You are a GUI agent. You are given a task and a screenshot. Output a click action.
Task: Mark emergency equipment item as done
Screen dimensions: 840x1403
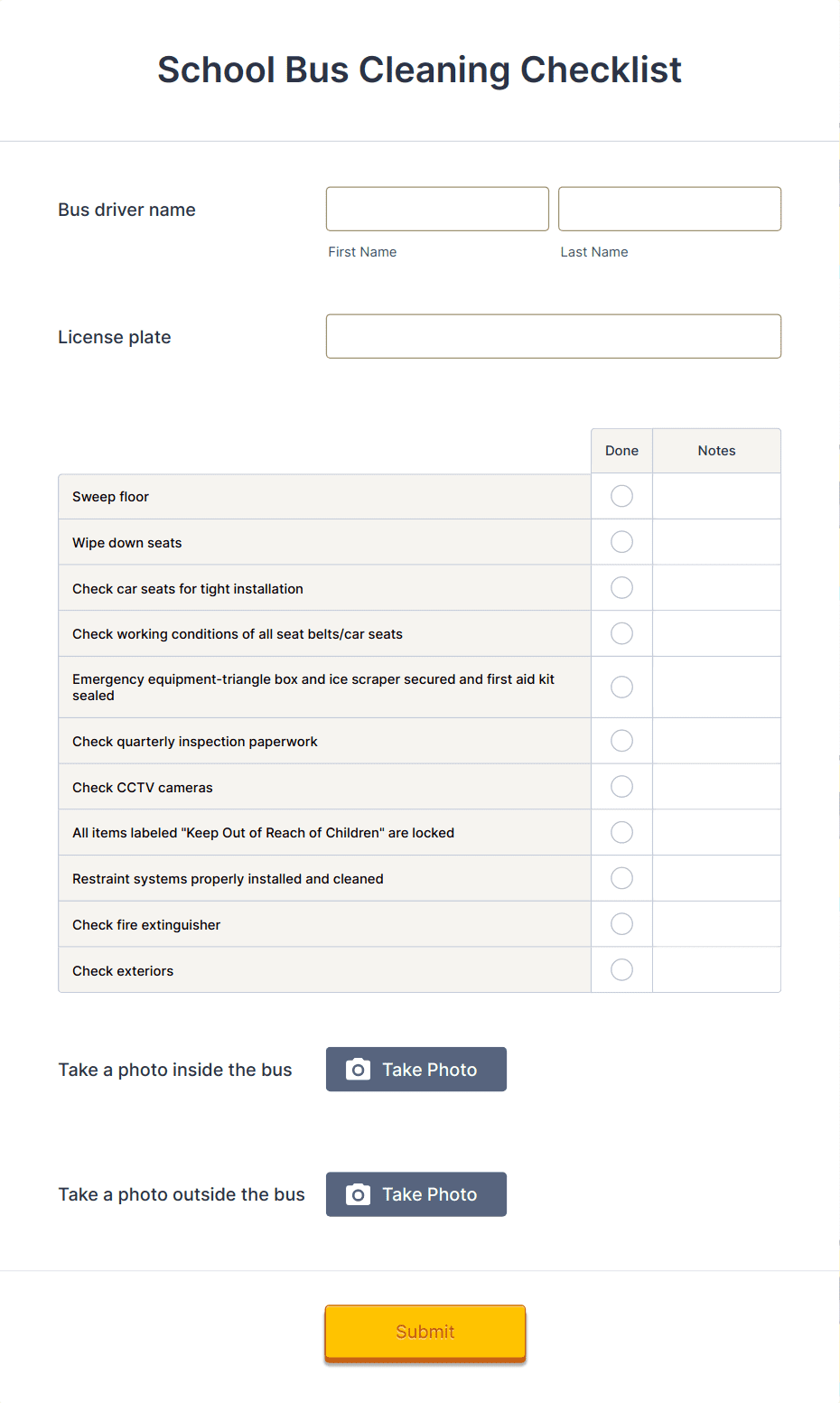coord(621,687)
